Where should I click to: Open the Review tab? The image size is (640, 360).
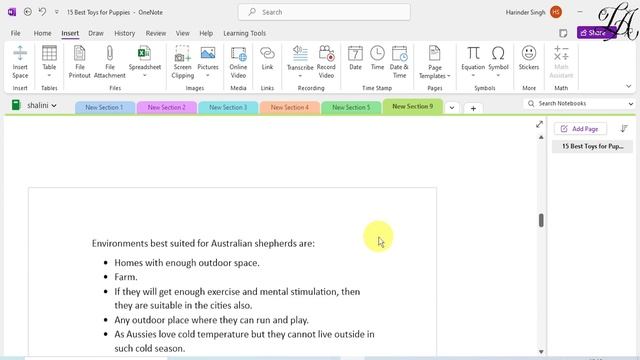click(156, 33)
